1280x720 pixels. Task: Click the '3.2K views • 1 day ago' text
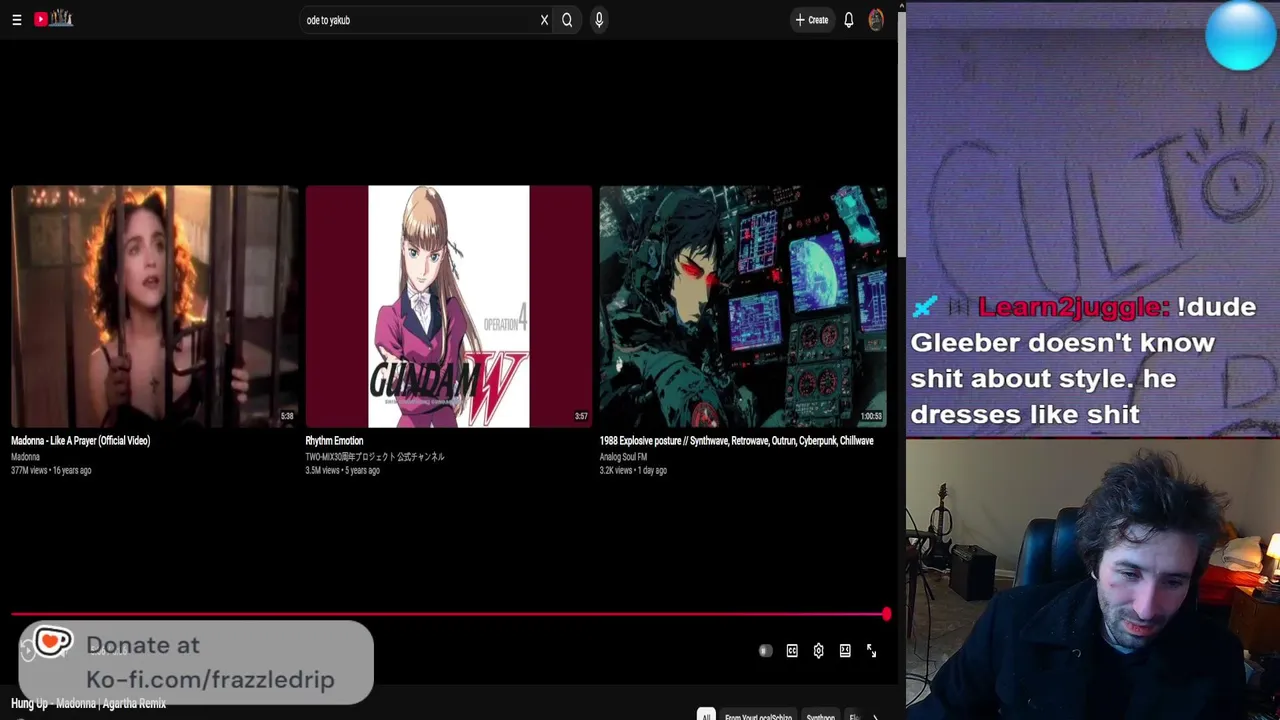(x=633, y=471)
